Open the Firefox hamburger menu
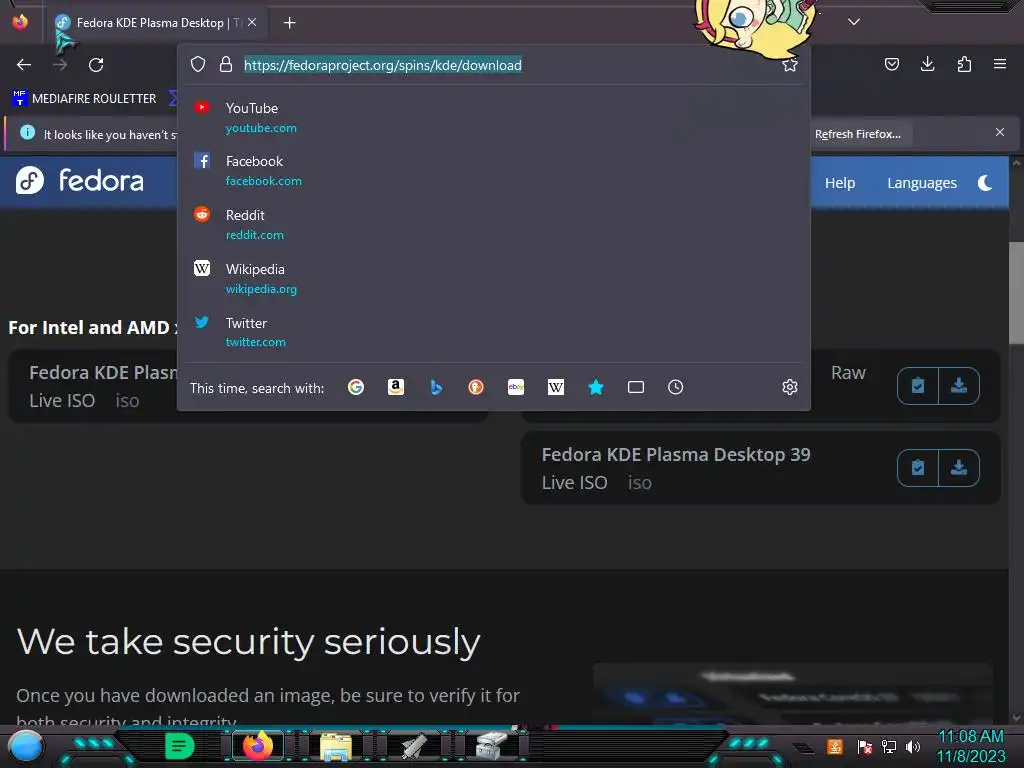Image resolution: width=1024 pixels, height=768 pixels. tap(999, 64)
